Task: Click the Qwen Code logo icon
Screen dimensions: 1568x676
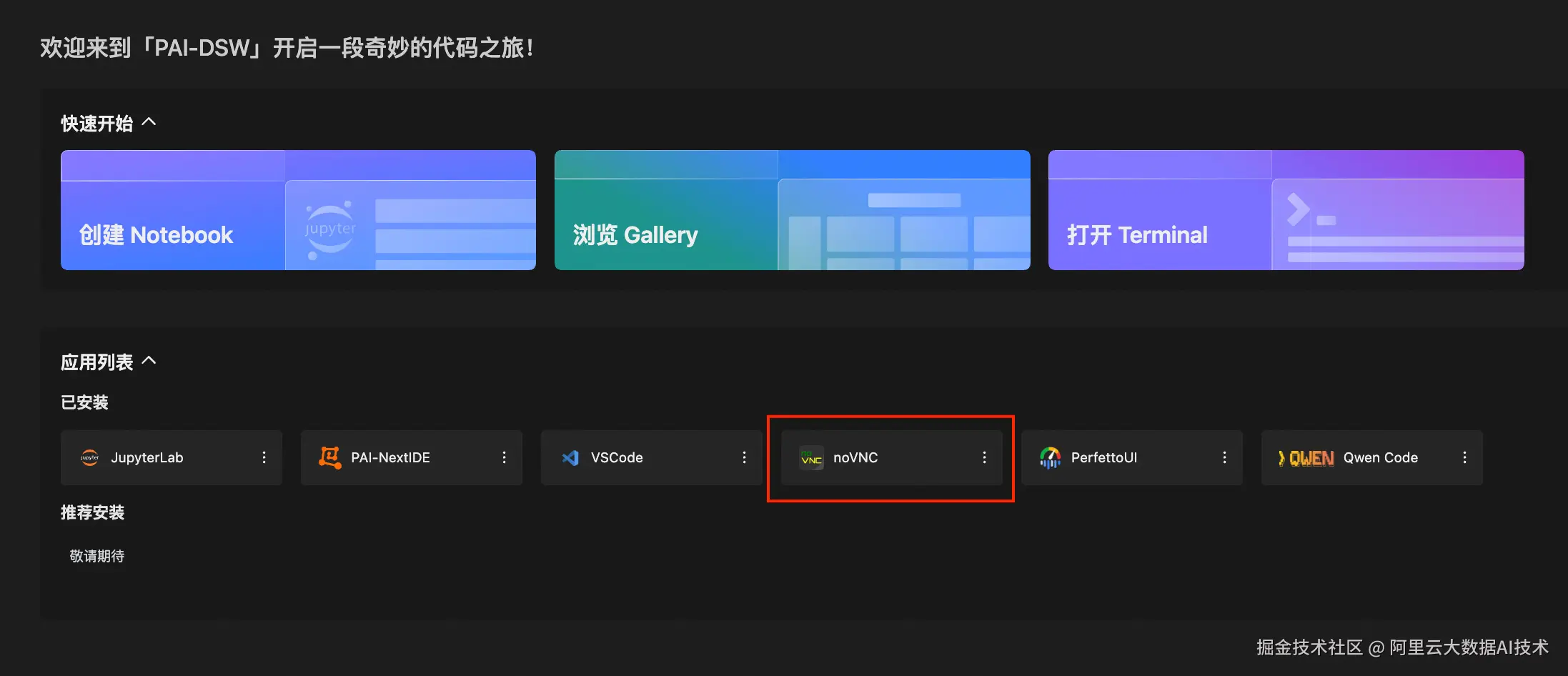Action: pos(1306,458)
